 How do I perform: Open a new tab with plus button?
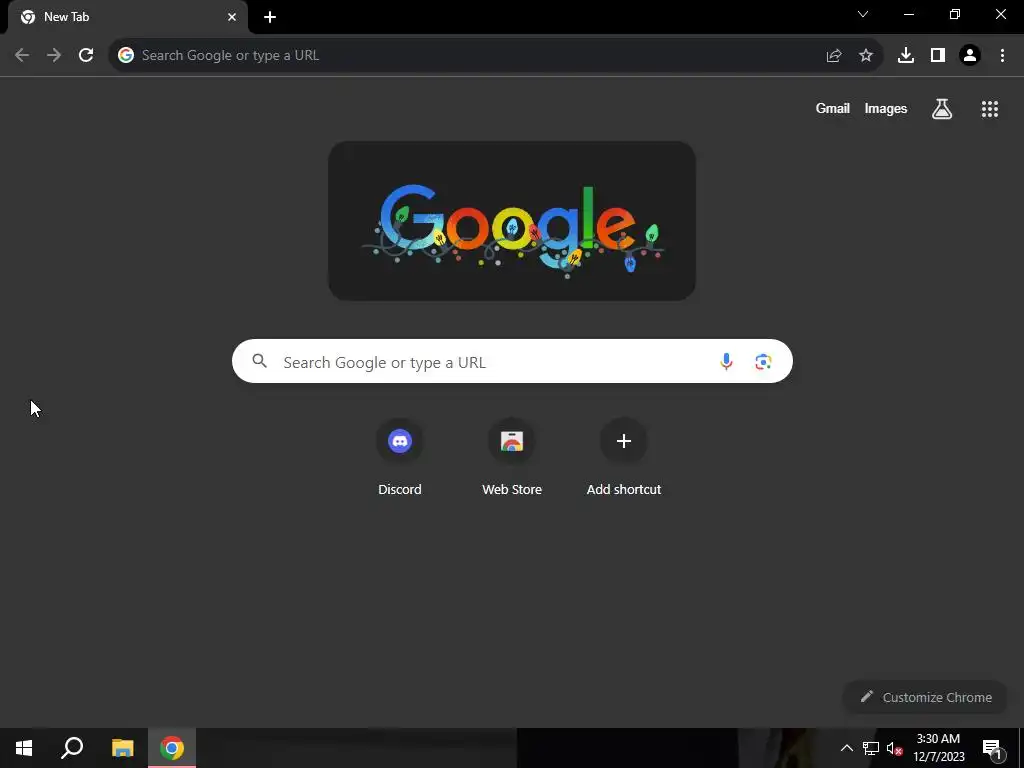coord(270,17)
